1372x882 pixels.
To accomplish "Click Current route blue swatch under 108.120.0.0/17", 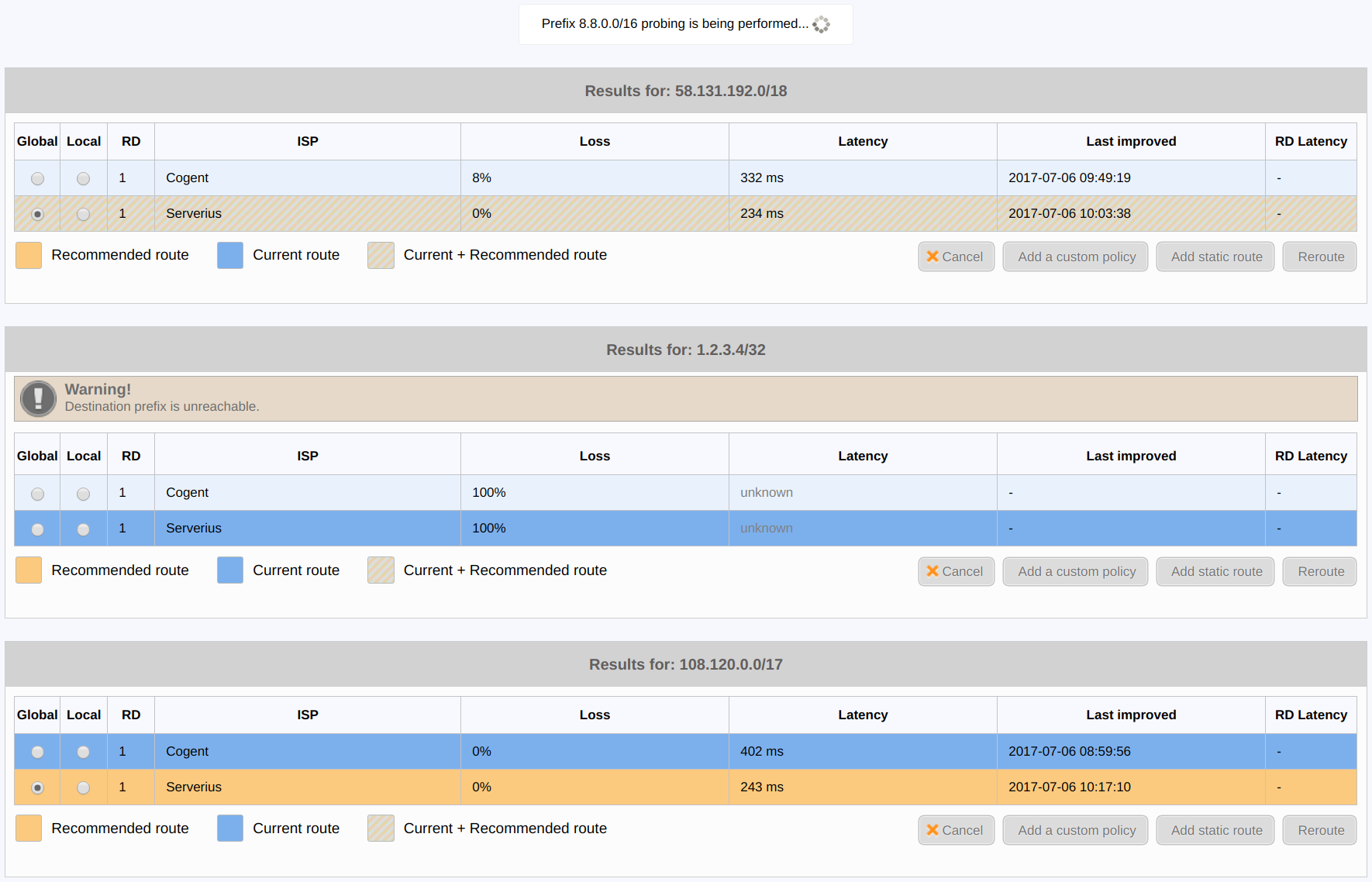I will tap(230, 829).
